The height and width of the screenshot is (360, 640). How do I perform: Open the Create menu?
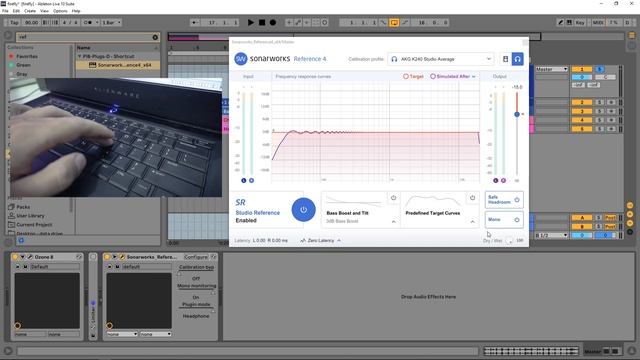pyautogui.click(x=30, y=11)
